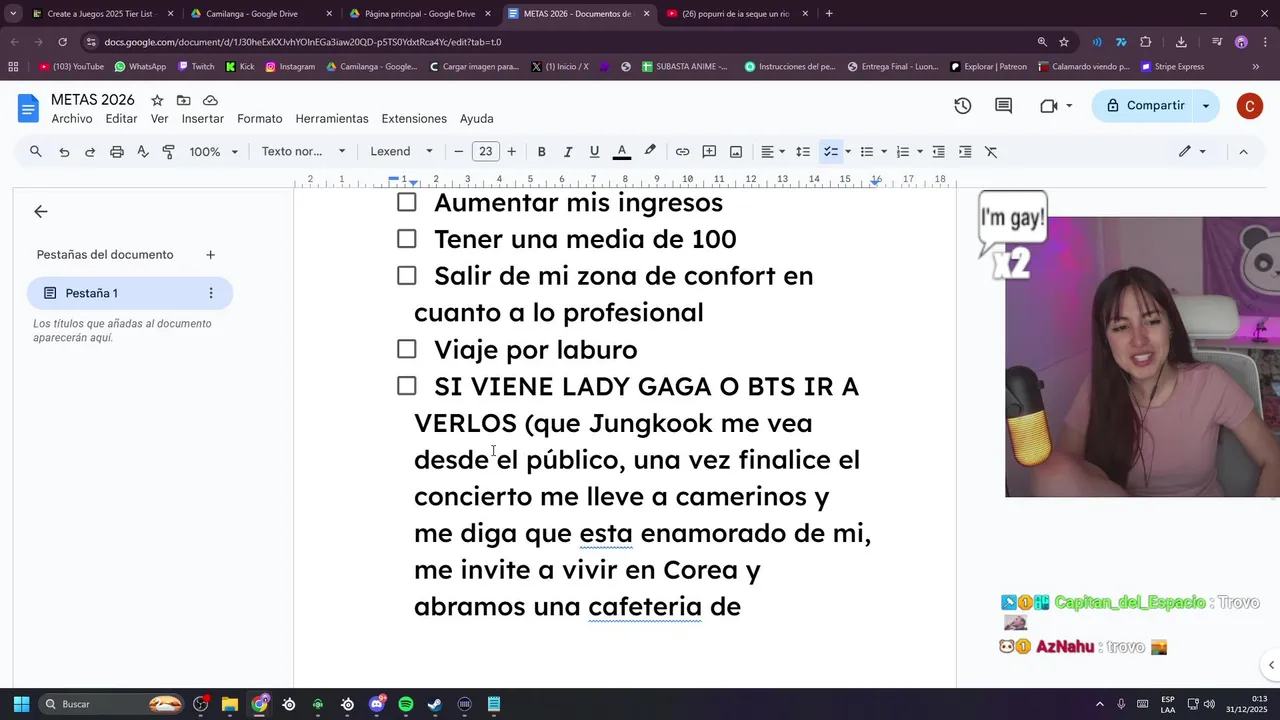
Task: Select Pestaña 1 in the sidebar
Action: tap(130, 293)
